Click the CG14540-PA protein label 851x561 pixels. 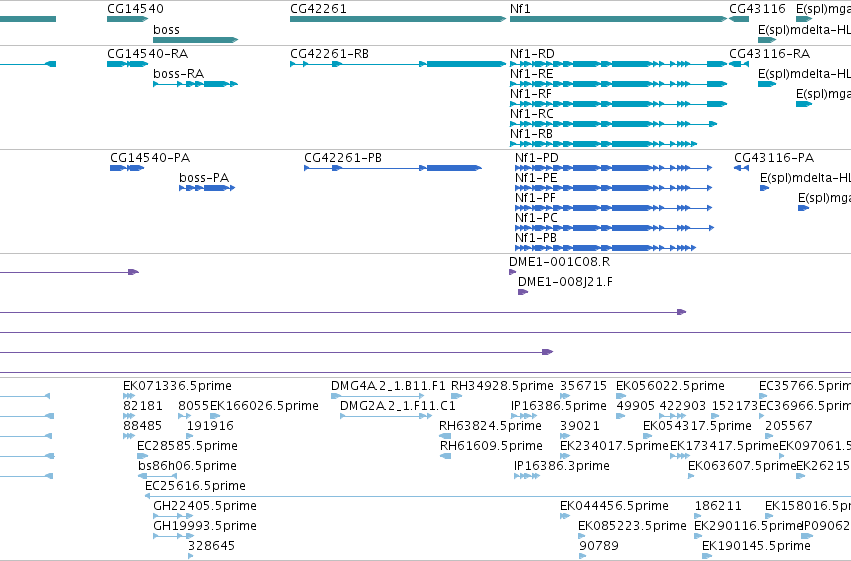[150, 158]
